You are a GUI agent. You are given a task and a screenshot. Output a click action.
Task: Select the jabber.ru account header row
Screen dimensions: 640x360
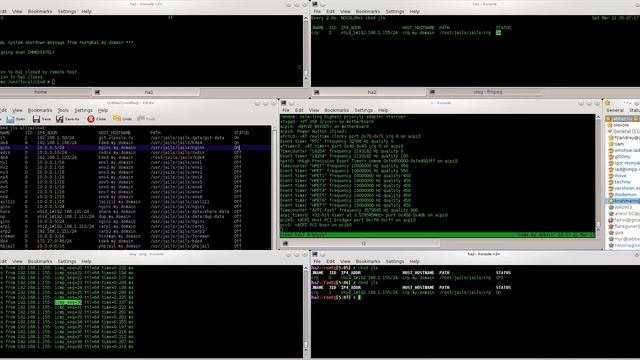[622, 118]
